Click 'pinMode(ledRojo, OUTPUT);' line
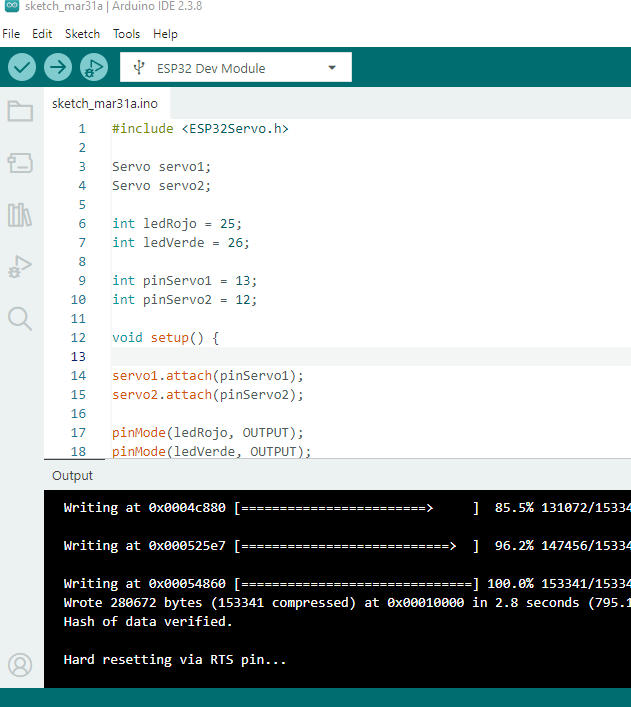This screenshot has width=631, height=707. point(208,433)
